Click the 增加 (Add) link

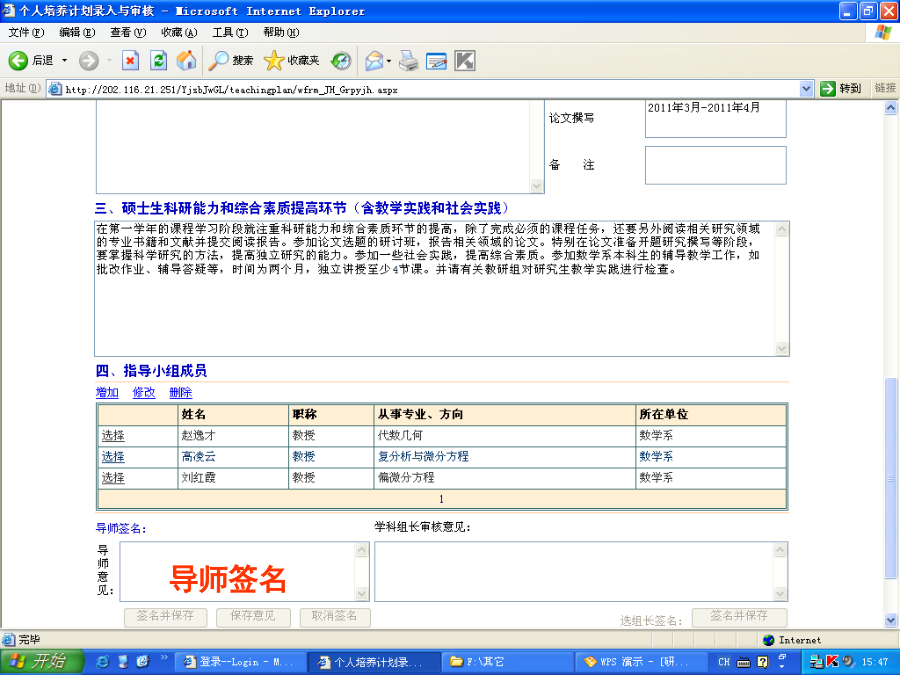point(107,393)
